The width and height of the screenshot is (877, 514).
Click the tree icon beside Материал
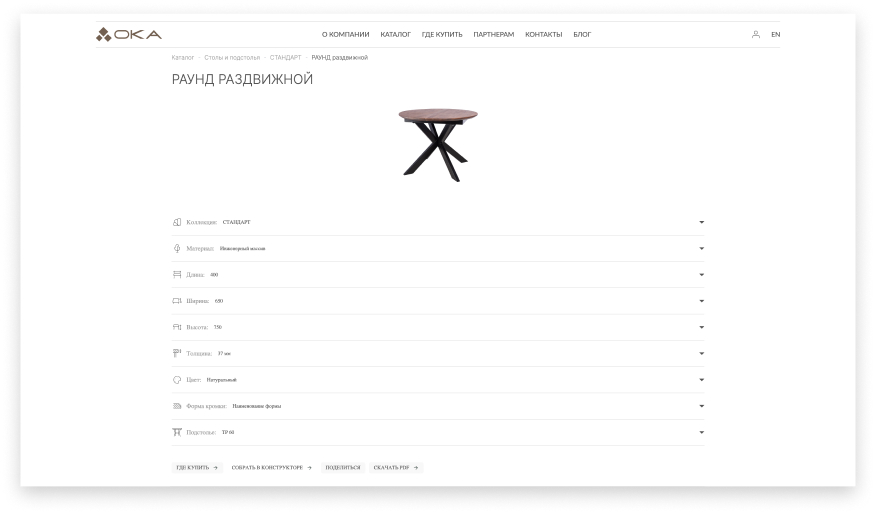click(x=177, y=248)
